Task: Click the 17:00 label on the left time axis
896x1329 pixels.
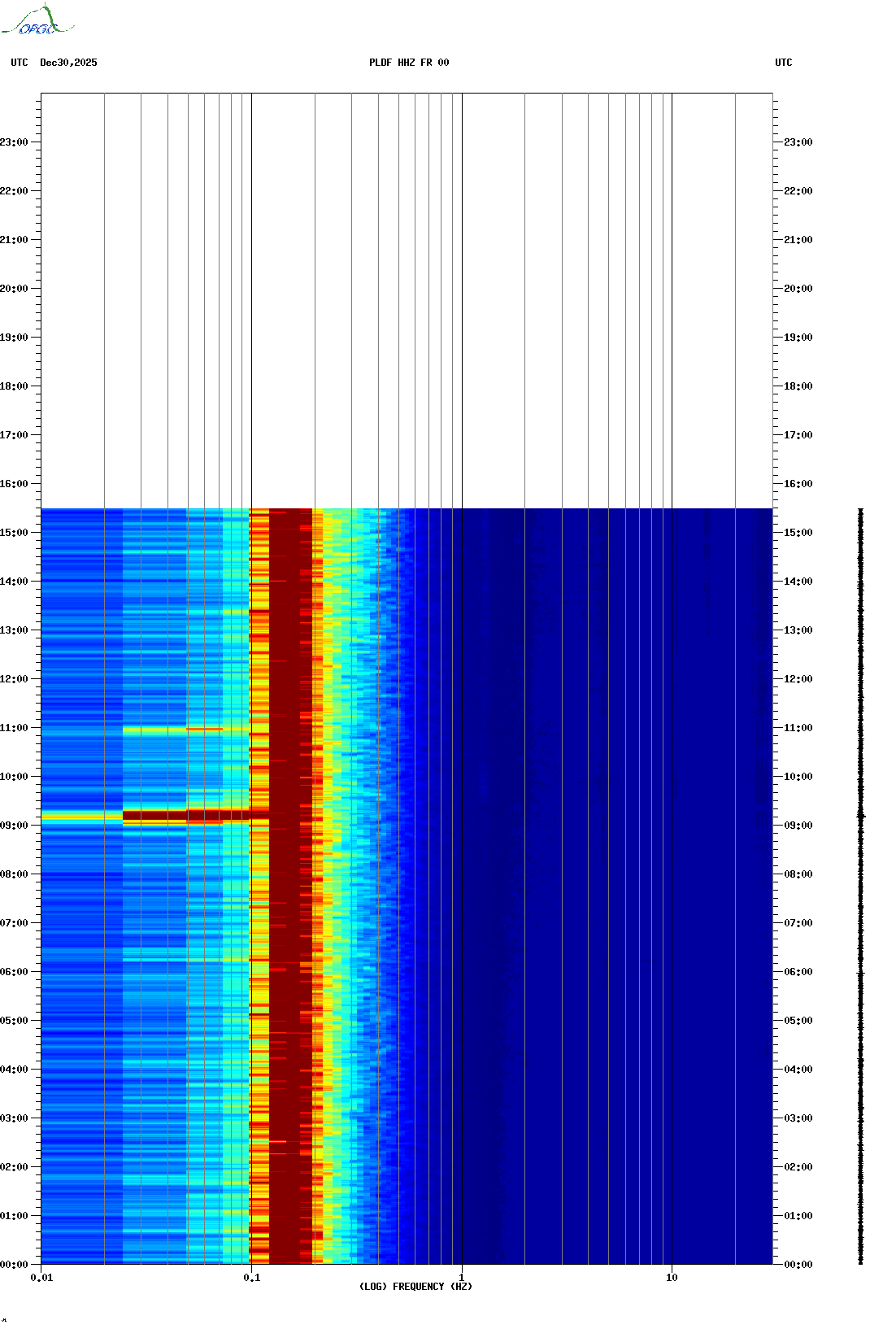Action: pyautogui.click(x=14, y=435)
